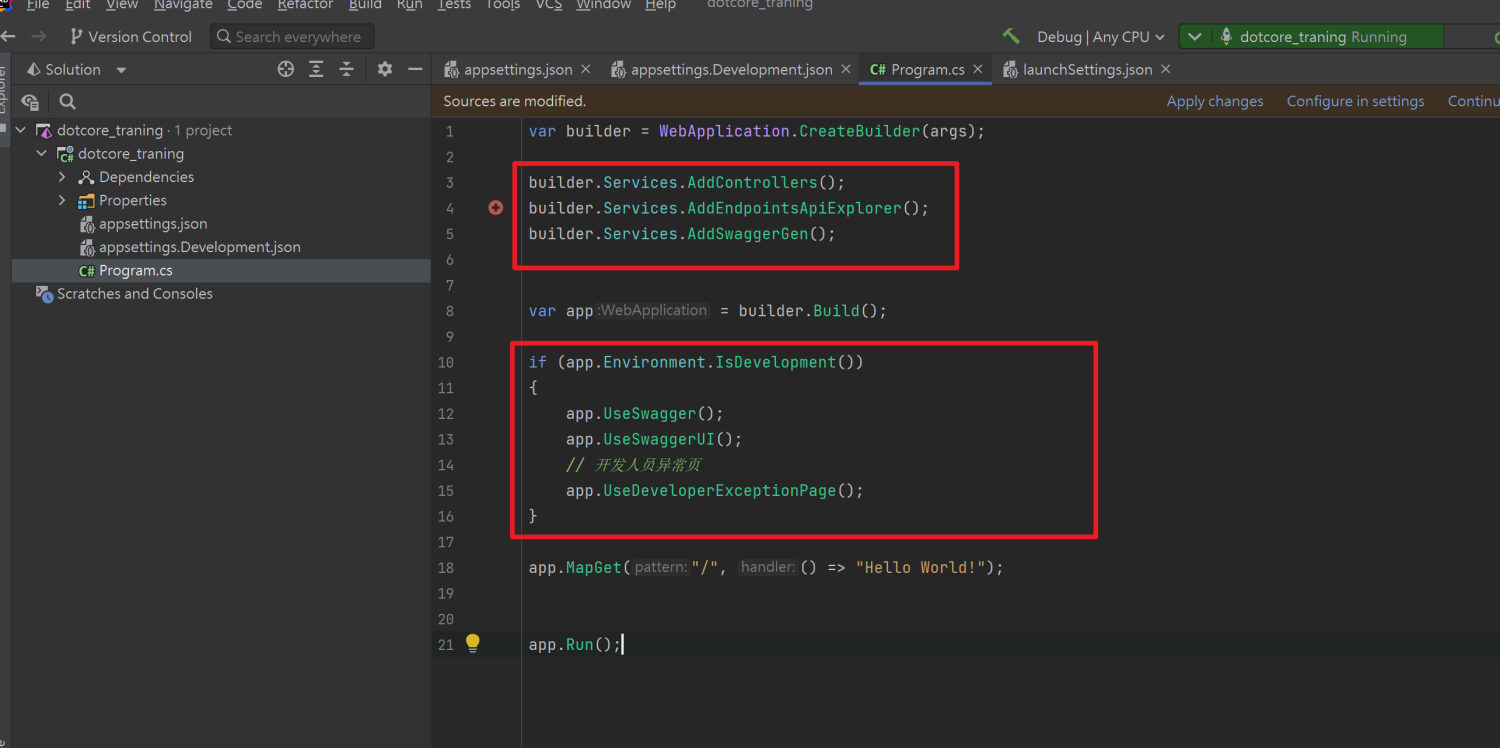1500x748 pixels.
Task: Open the Window menu
Action: point(603,5)
